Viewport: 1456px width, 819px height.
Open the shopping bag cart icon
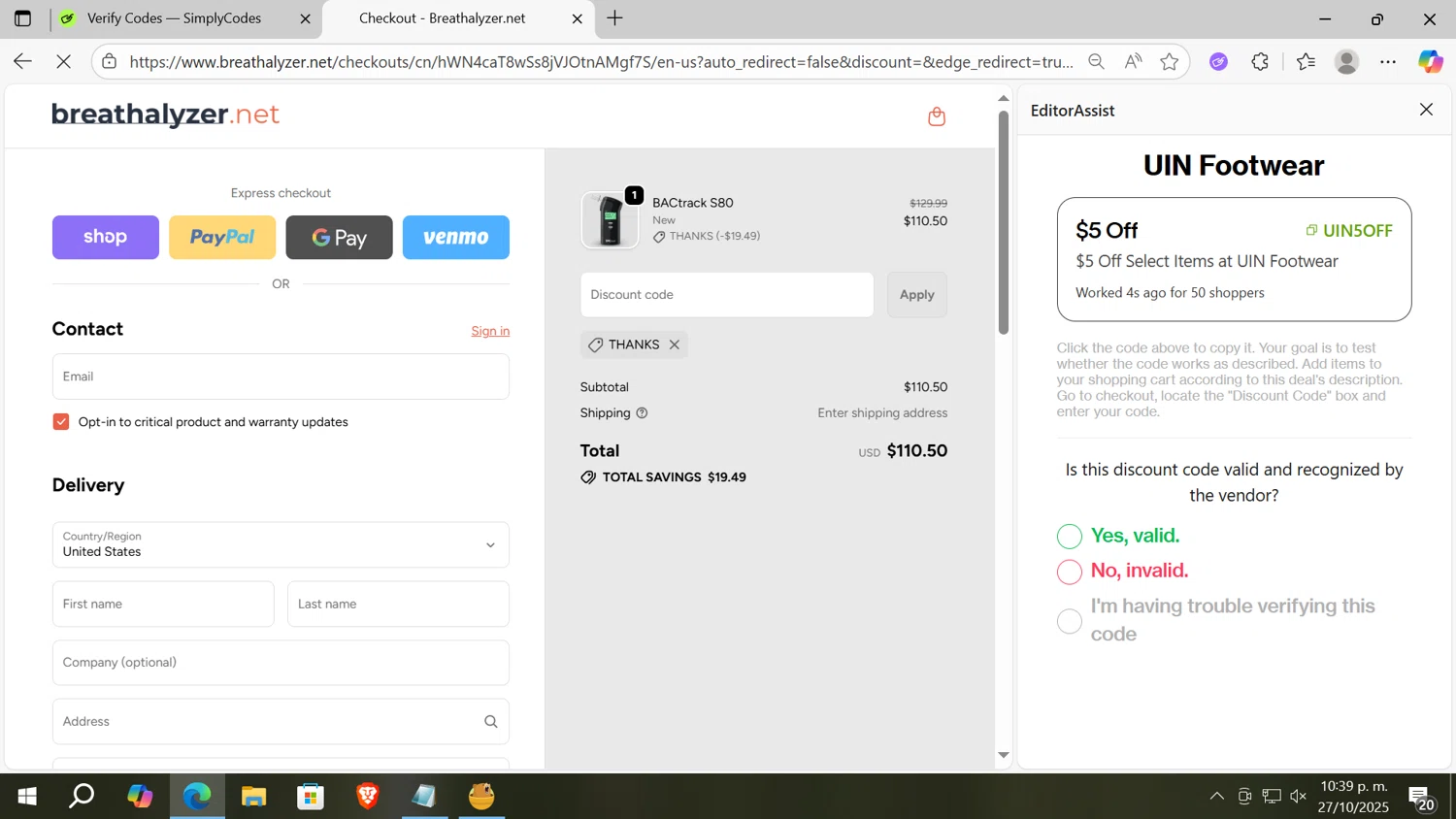(937, 116)
